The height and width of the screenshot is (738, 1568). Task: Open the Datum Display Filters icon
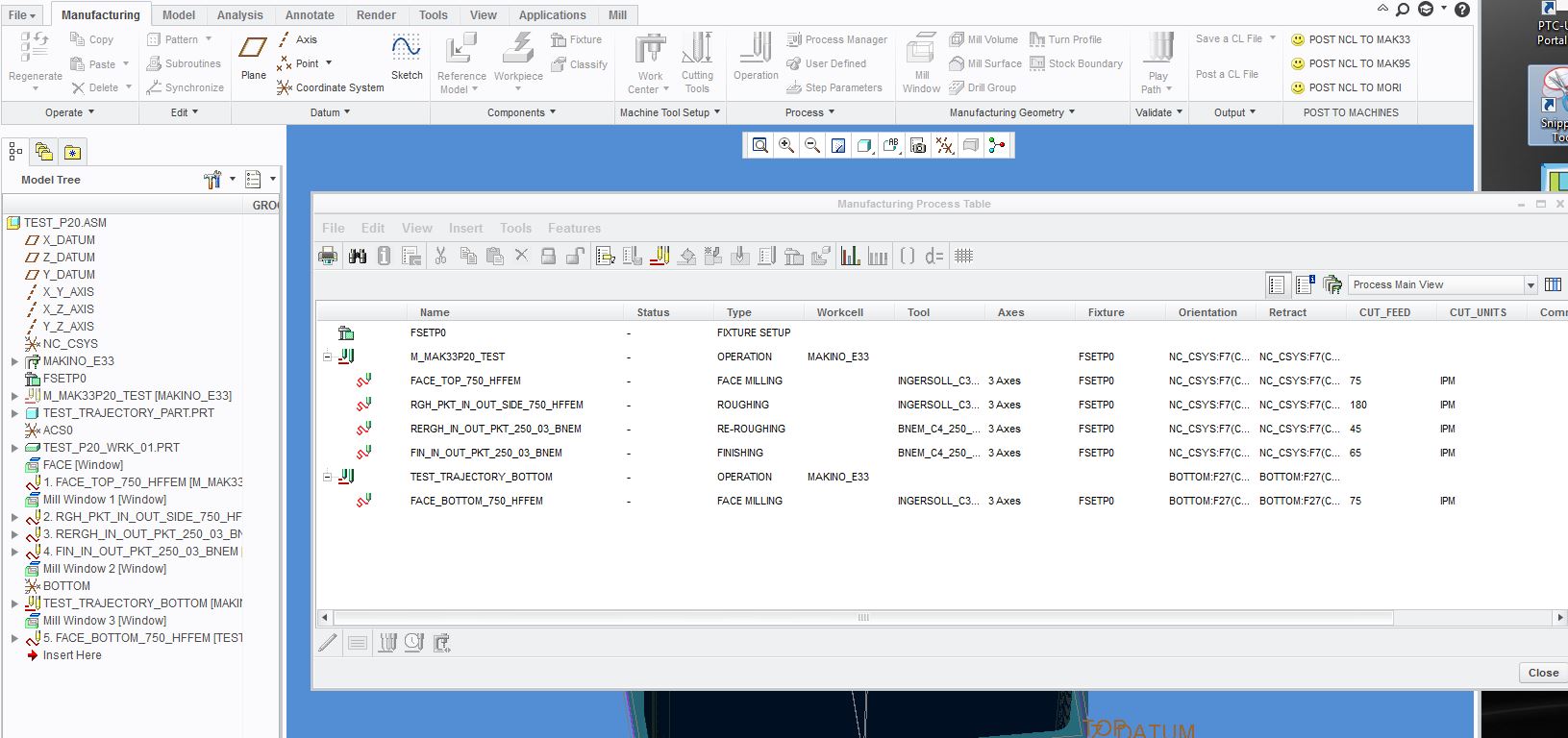(945, 145)
